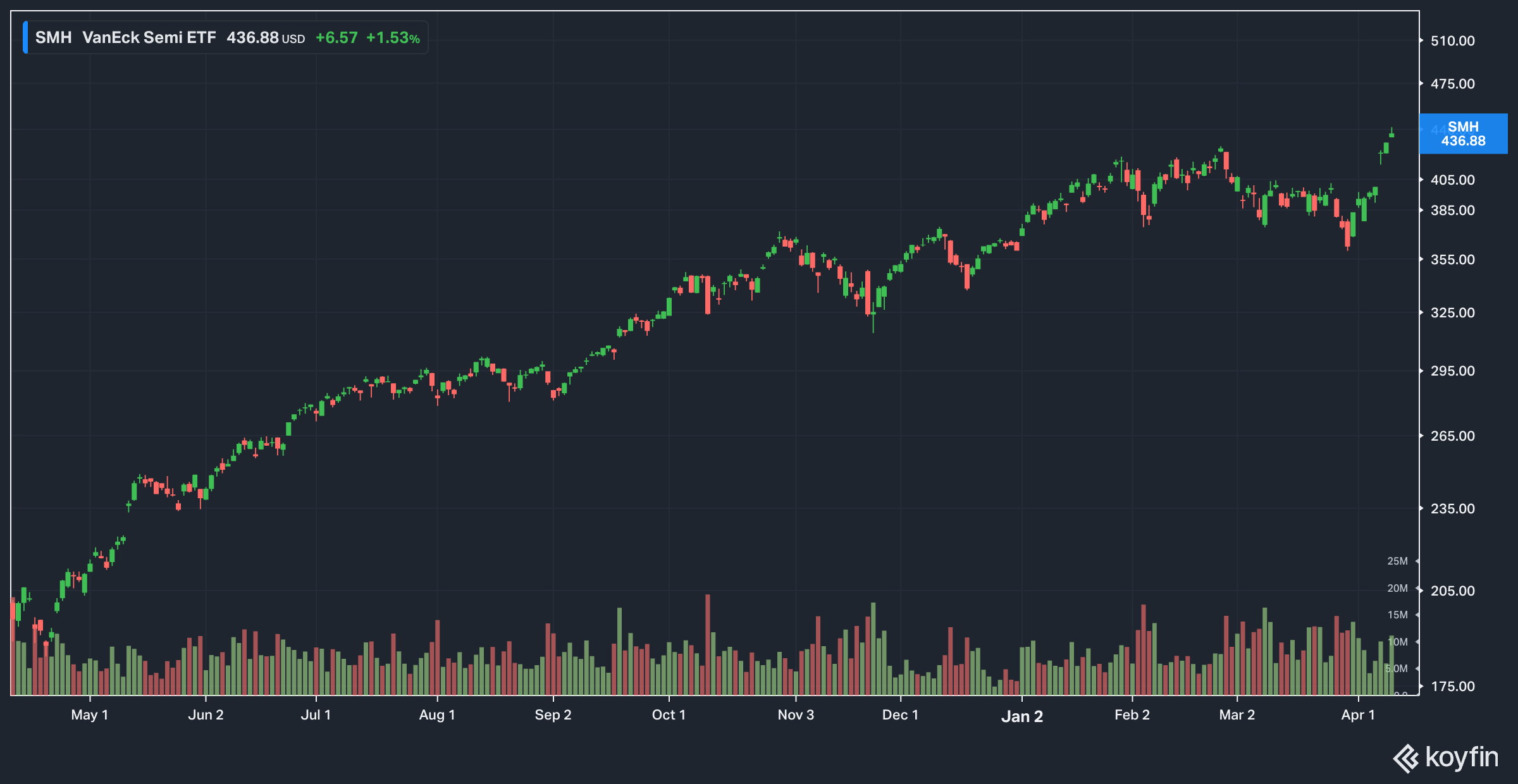Click the +1.53% change value

393,38
